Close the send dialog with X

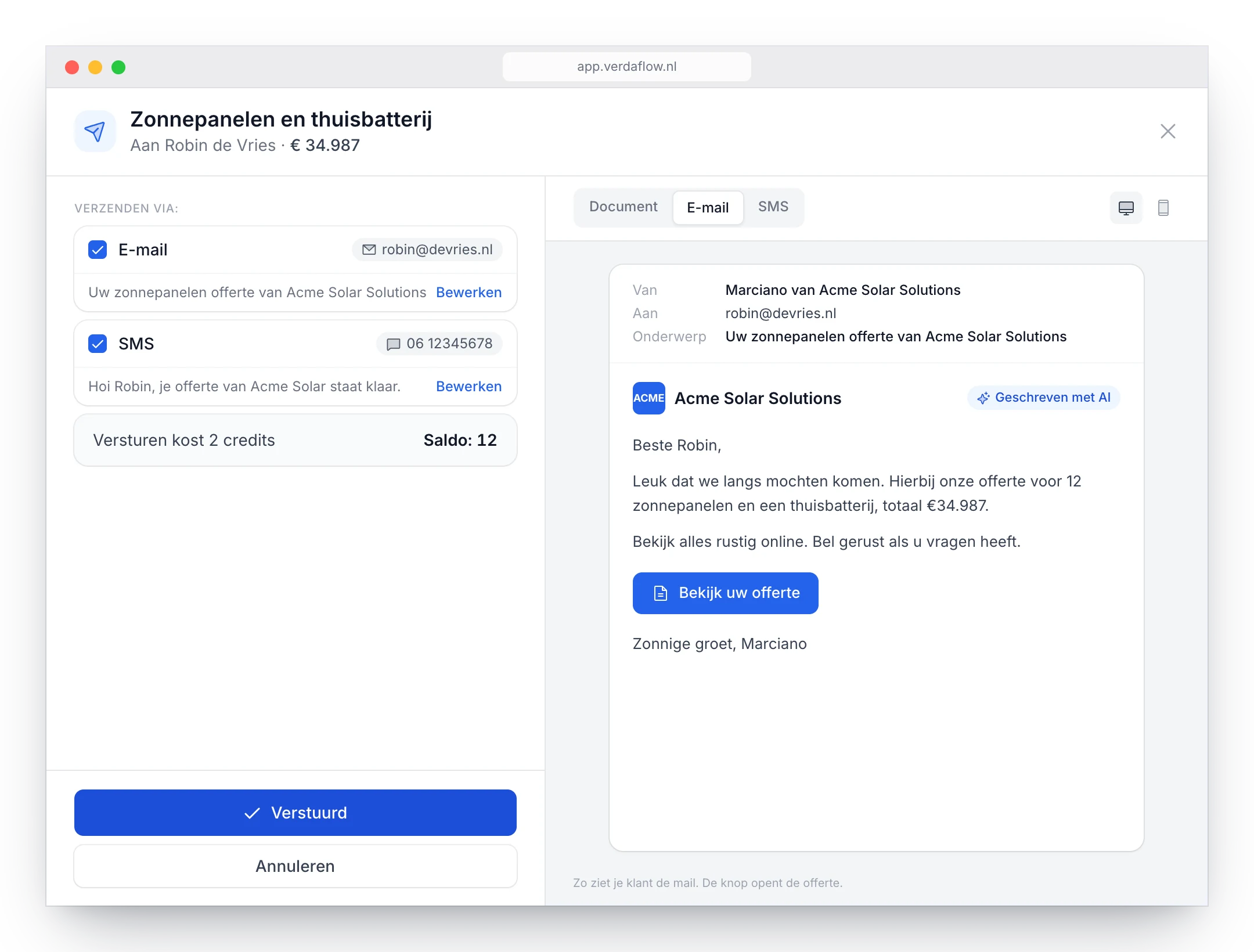(x=1167, y=131)
